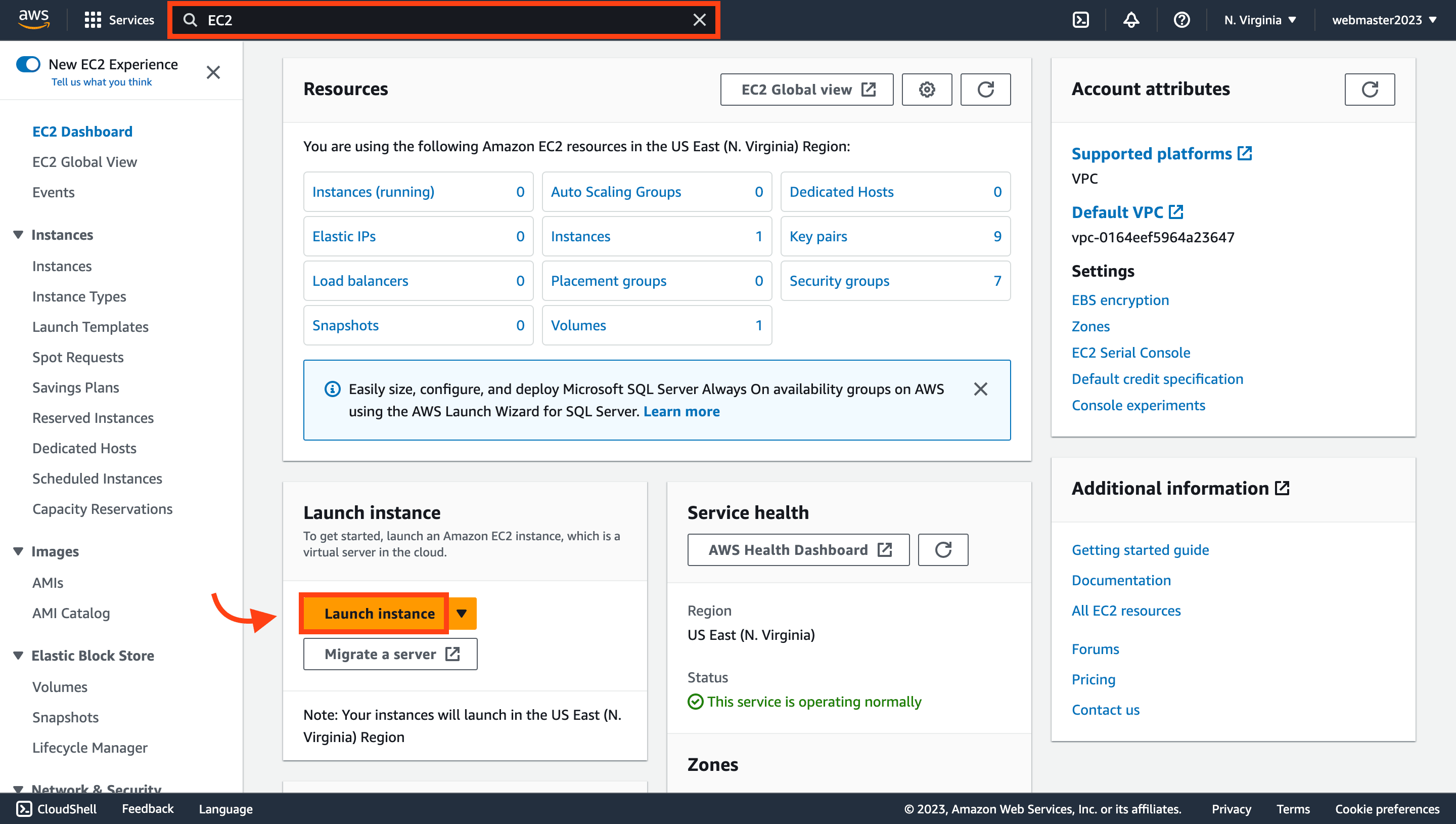The height and width of the screenshot is (824, 1456).
Task: Open the Security groups resource tile
Action: 896,281
